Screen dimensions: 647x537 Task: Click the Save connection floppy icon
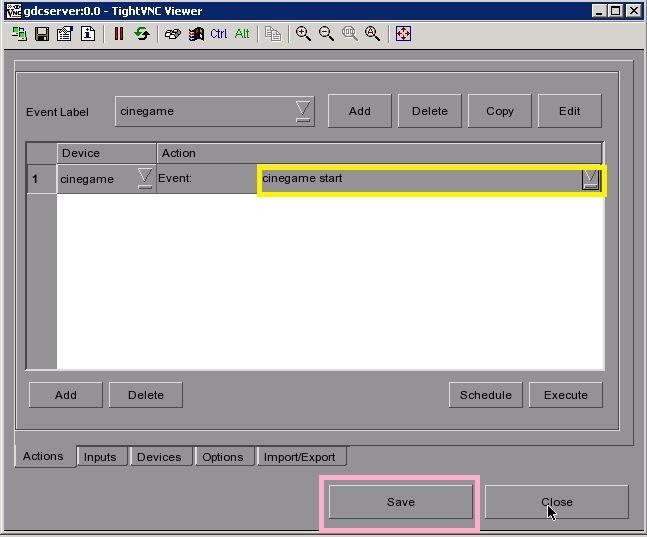[42, 33]
